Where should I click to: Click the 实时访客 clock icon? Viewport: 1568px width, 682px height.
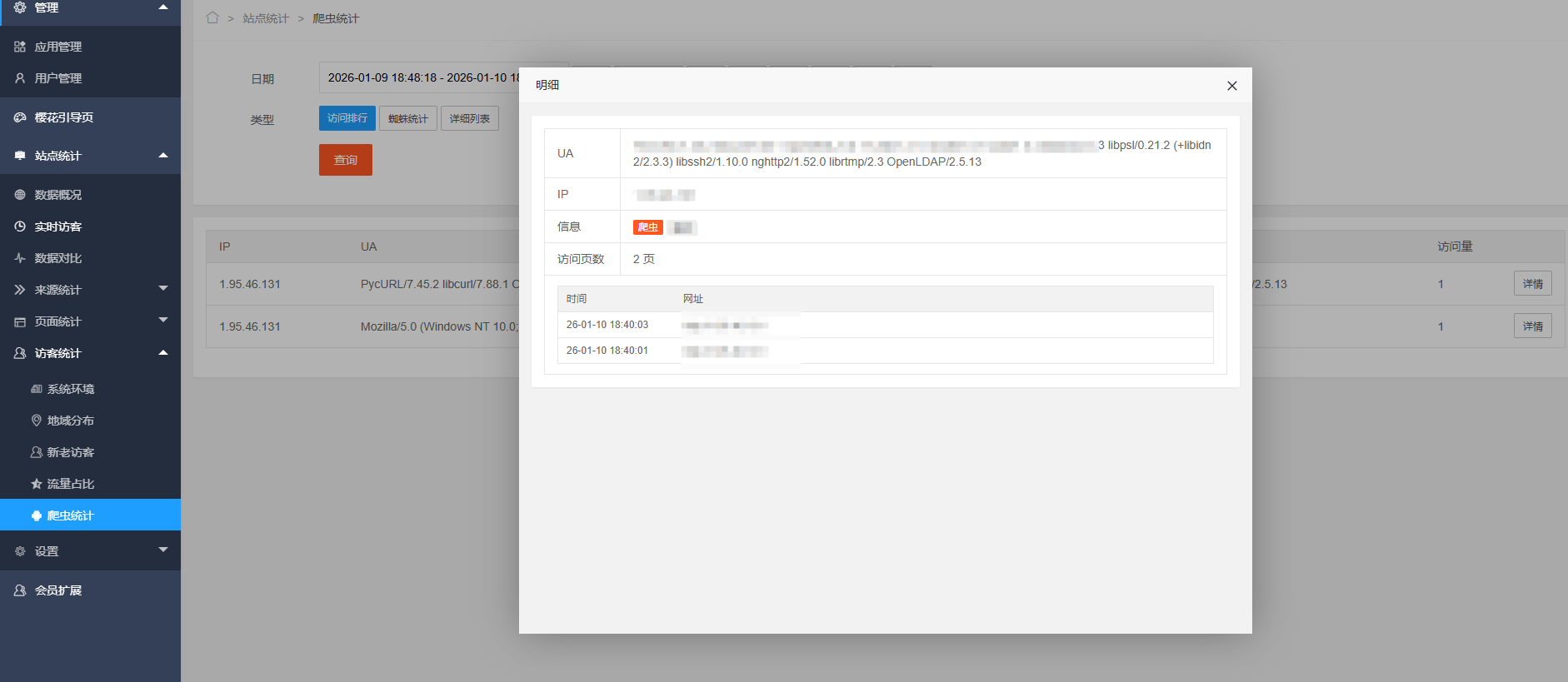coord(20,227)
